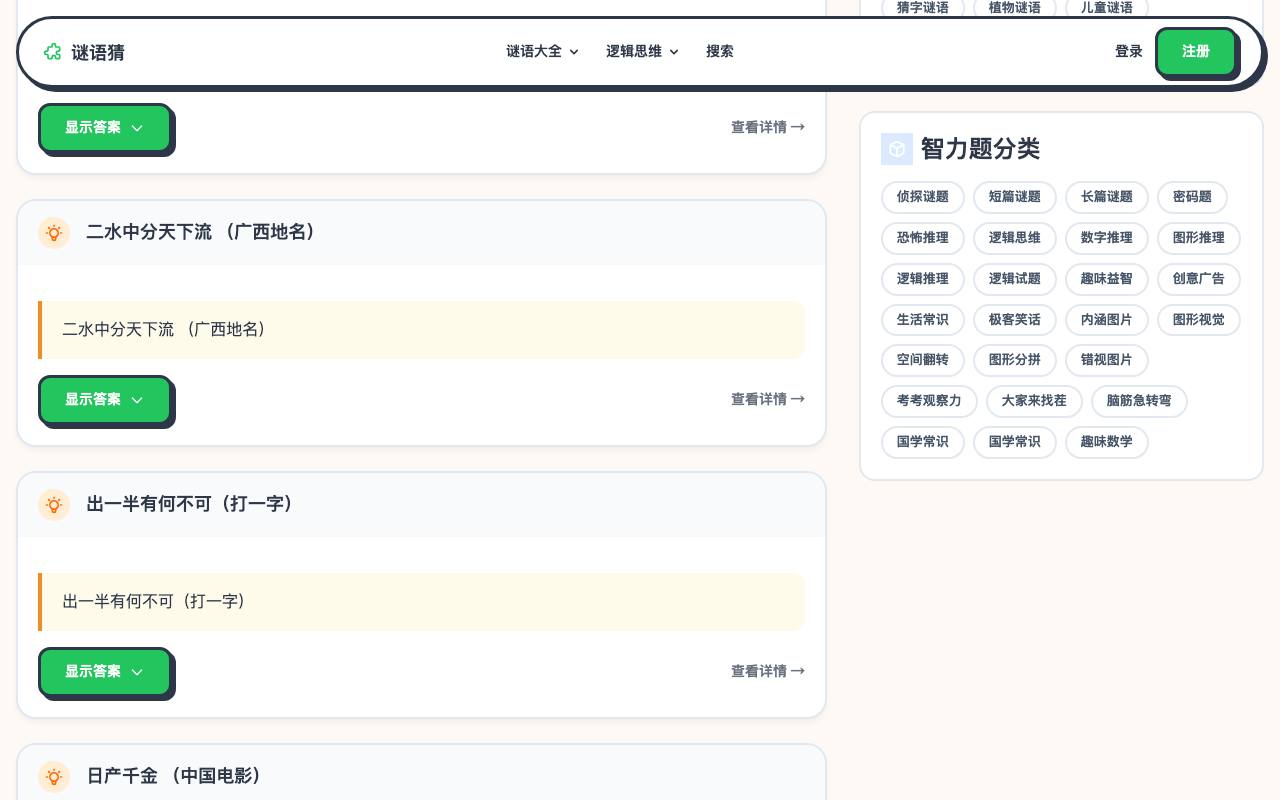Open the 谜语猜 site home title
1280x800 pixels.
98,52
